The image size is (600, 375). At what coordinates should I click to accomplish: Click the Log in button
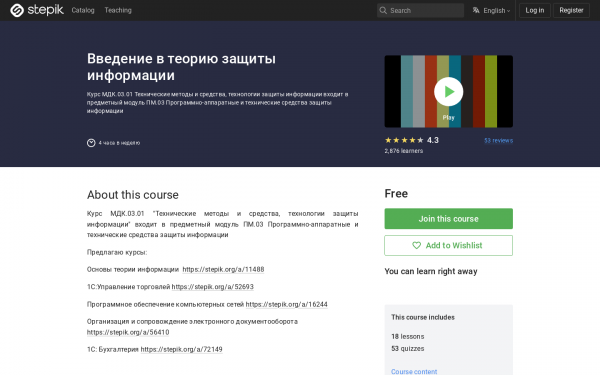535,10
